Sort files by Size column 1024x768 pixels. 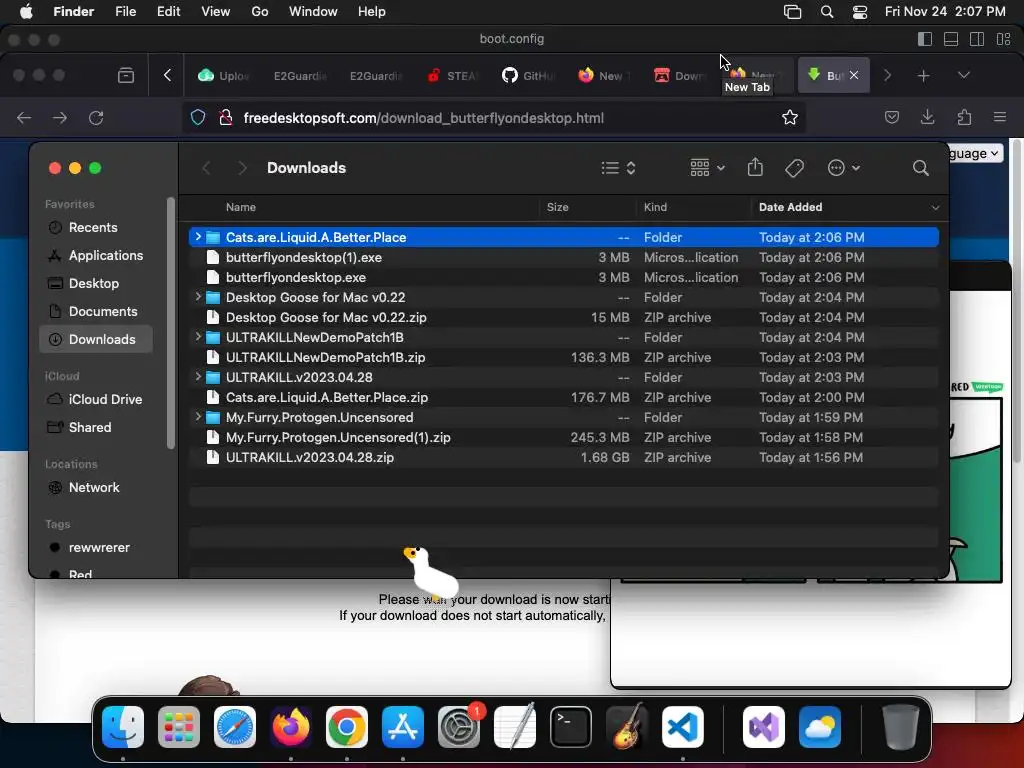click(x=557, y=207)
